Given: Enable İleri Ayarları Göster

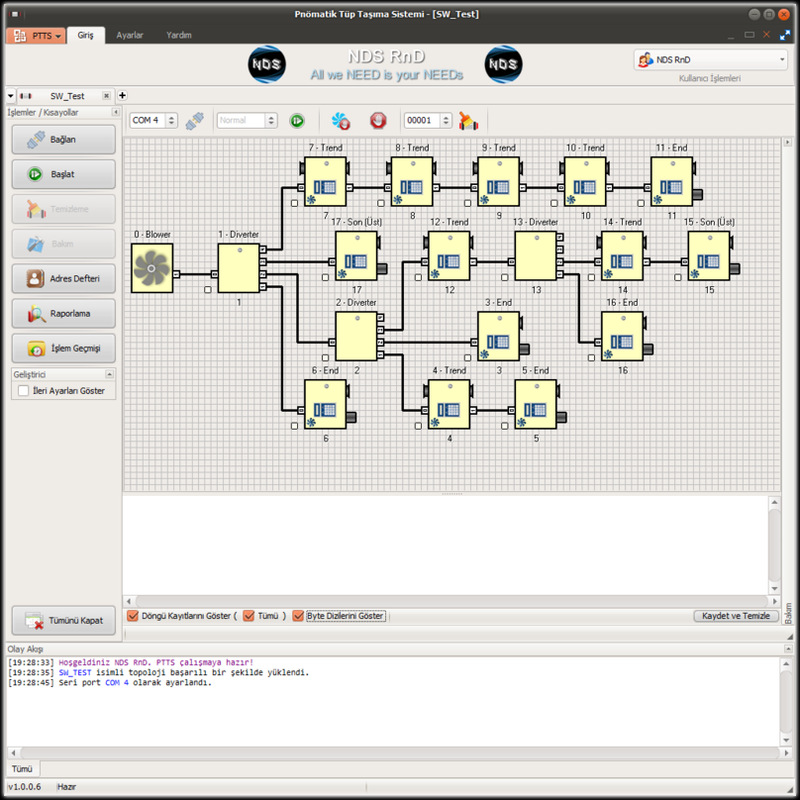Looking at the screenshot, I should pos(24,391).
